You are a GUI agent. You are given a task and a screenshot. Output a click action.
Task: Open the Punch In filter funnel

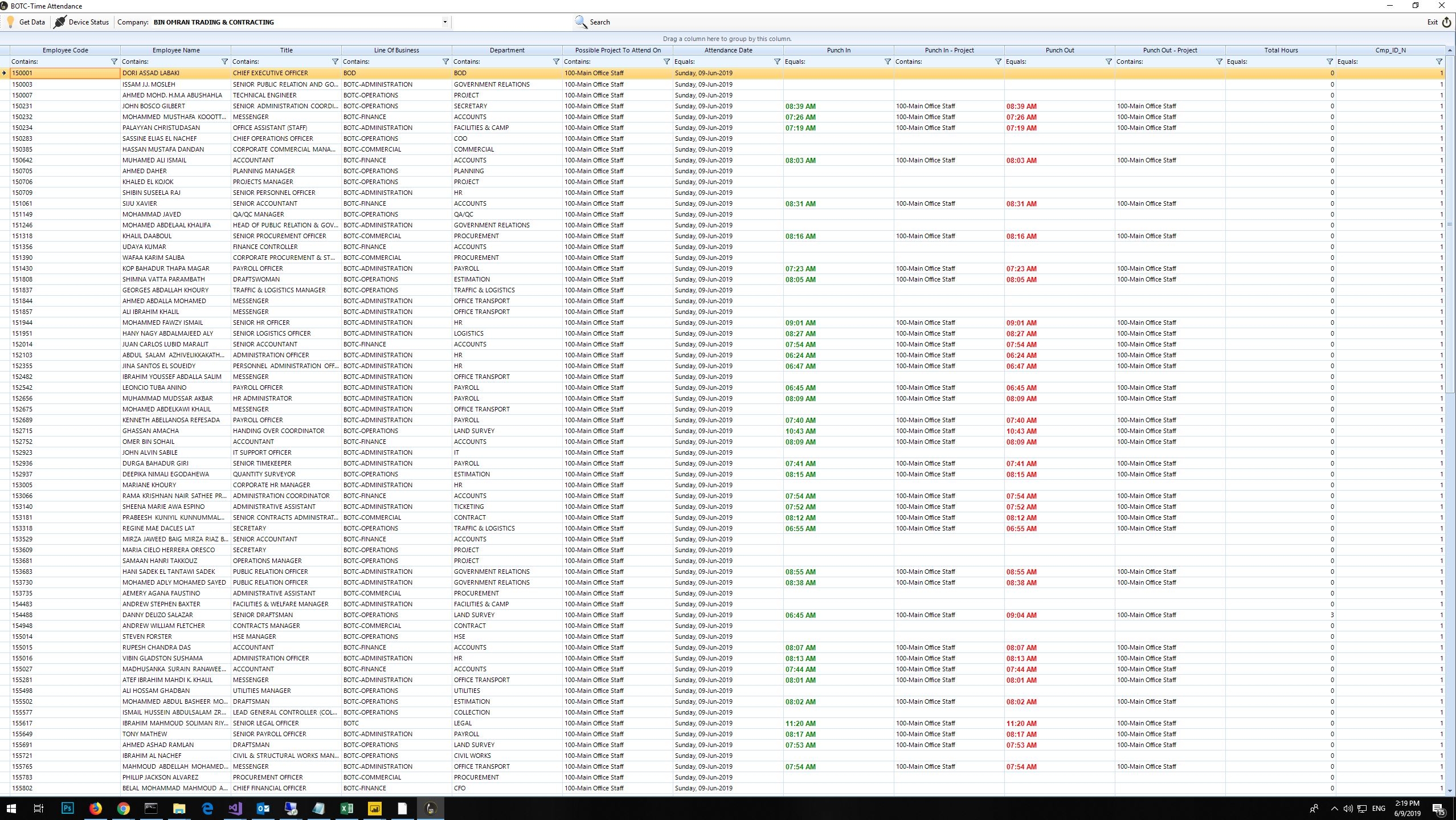tap(887, 62)
